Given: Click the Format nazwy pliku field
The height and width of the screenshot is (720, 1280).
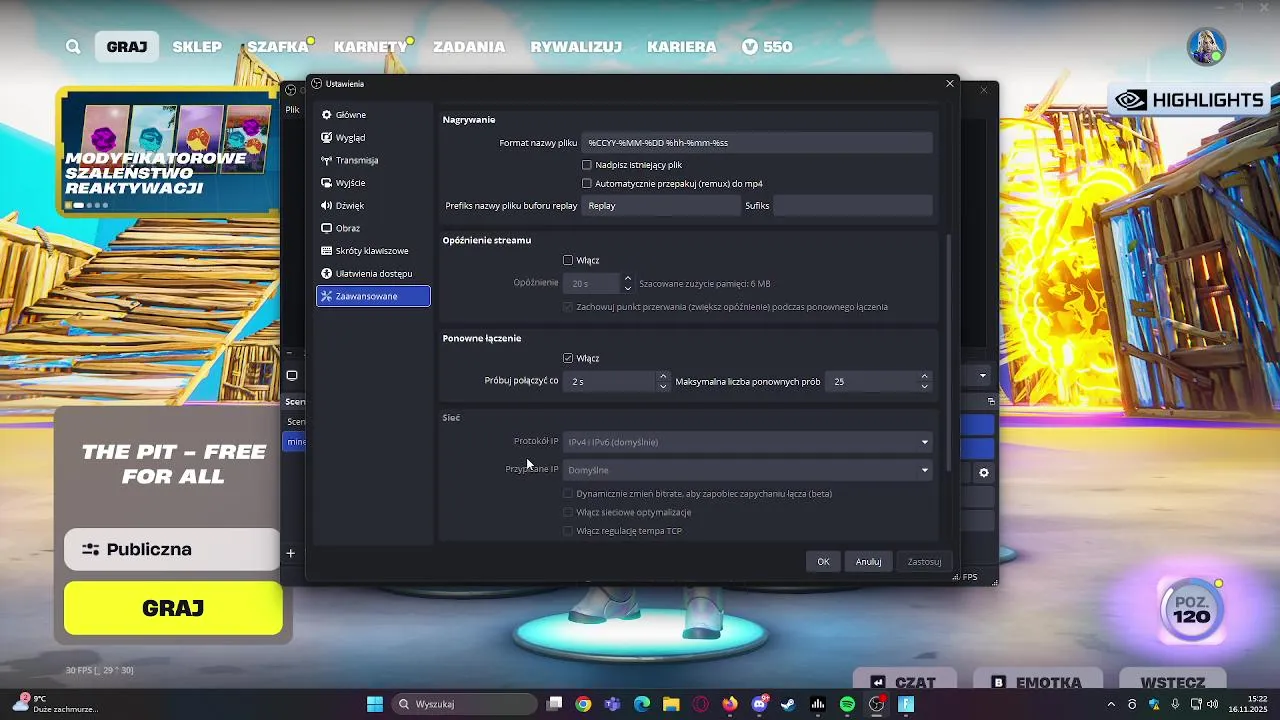Looking at the screenshot, I should tap(757, 143).
